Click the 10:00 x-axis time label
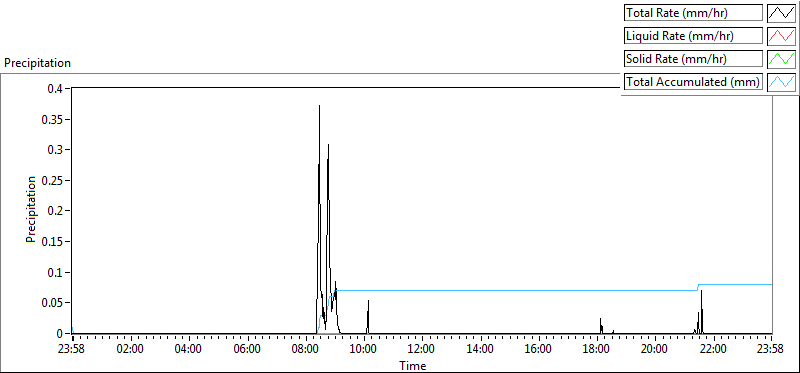Viewport: 800px width, 373px height. click(364, 350)
